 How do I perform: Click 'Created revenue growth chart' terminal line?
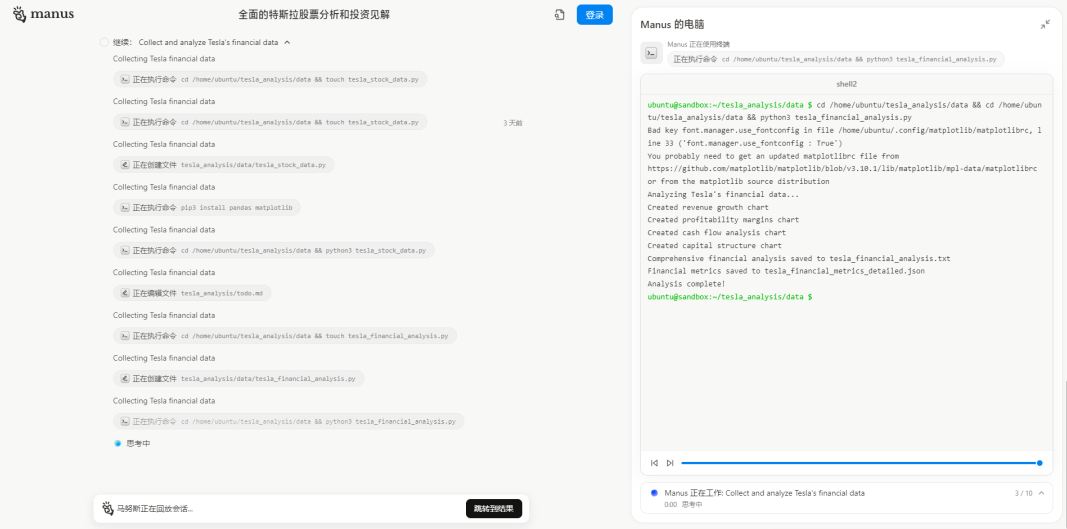coord(708,207)
